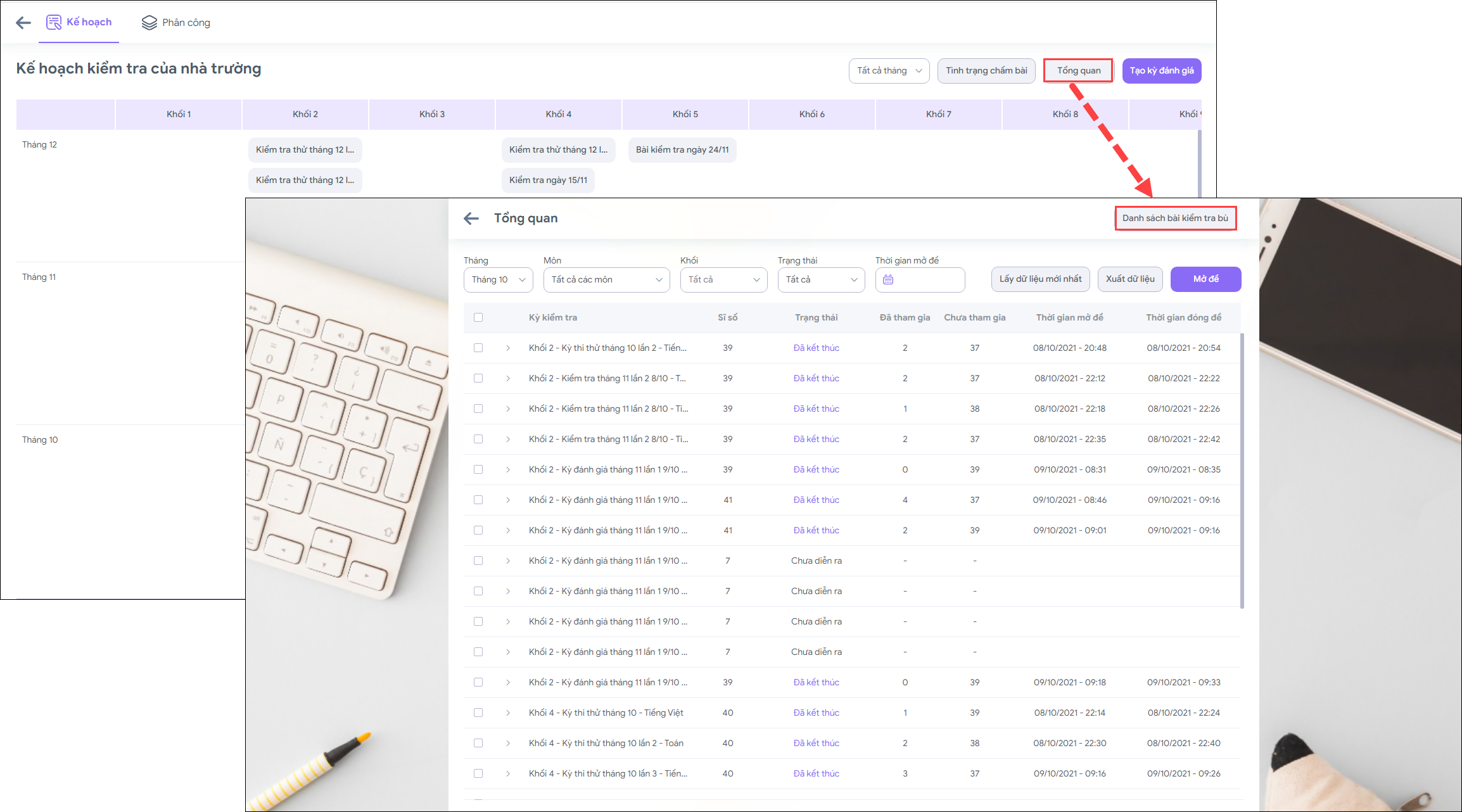Viewport: 1462px width, 812px height.
Task: Click calendar icon in Thời gian mở đề
Action: click(888, 279)
